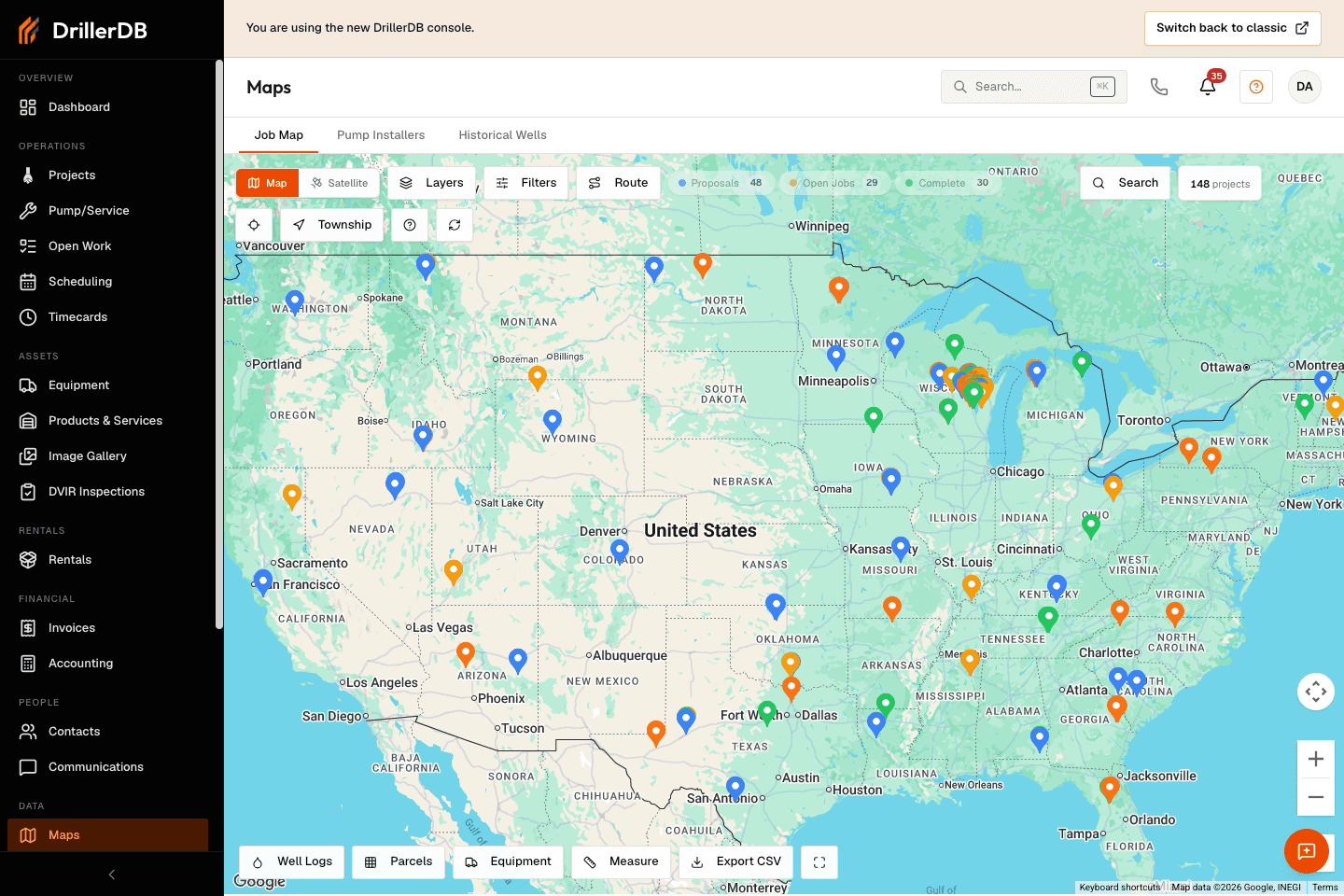This screenshot has width=1344, height=896.
Task: Open Communications in the sidebar
Action: (108, 767)
